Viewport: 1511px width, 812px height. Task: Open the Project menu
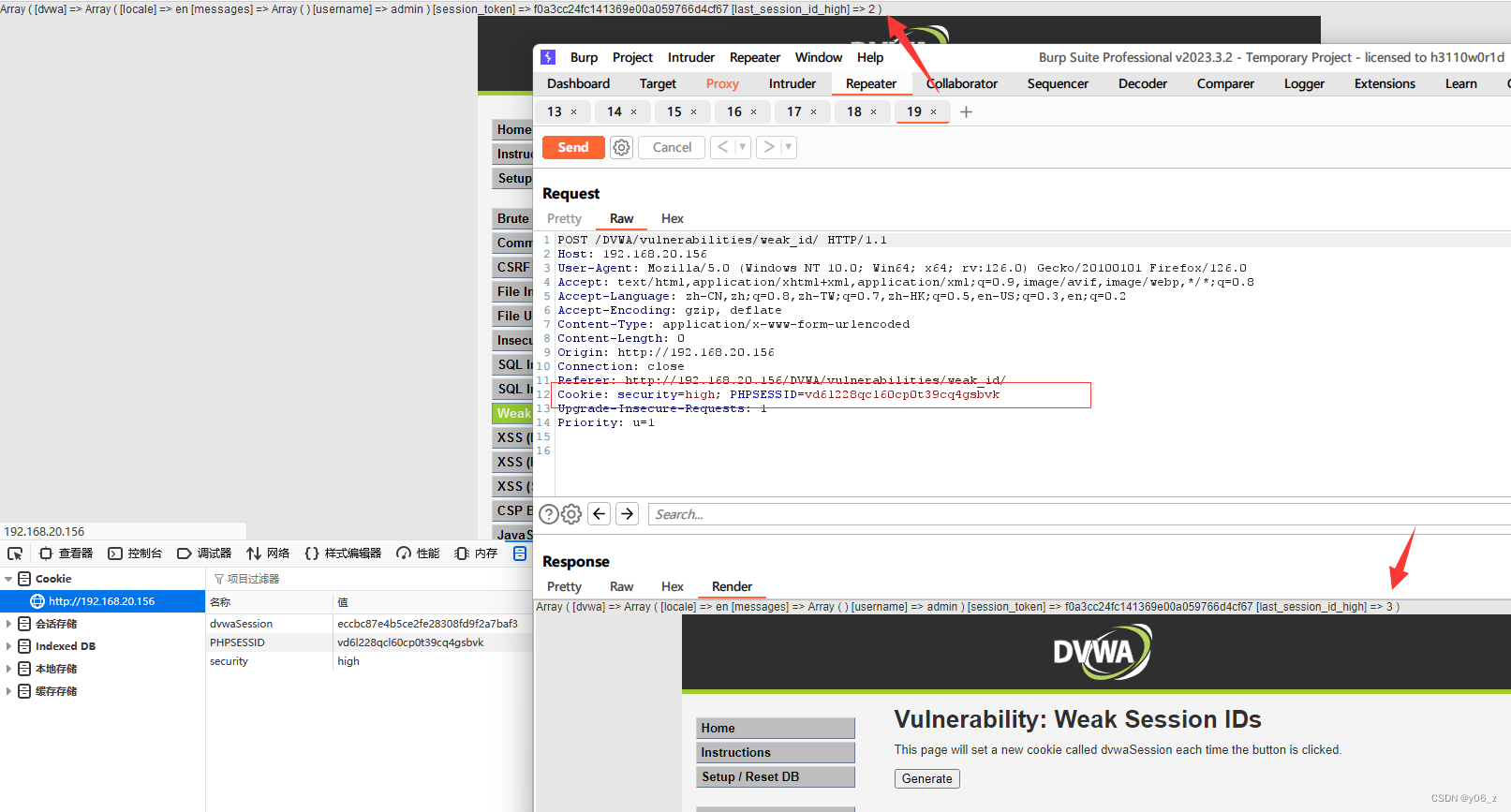(x=632, y=57)
